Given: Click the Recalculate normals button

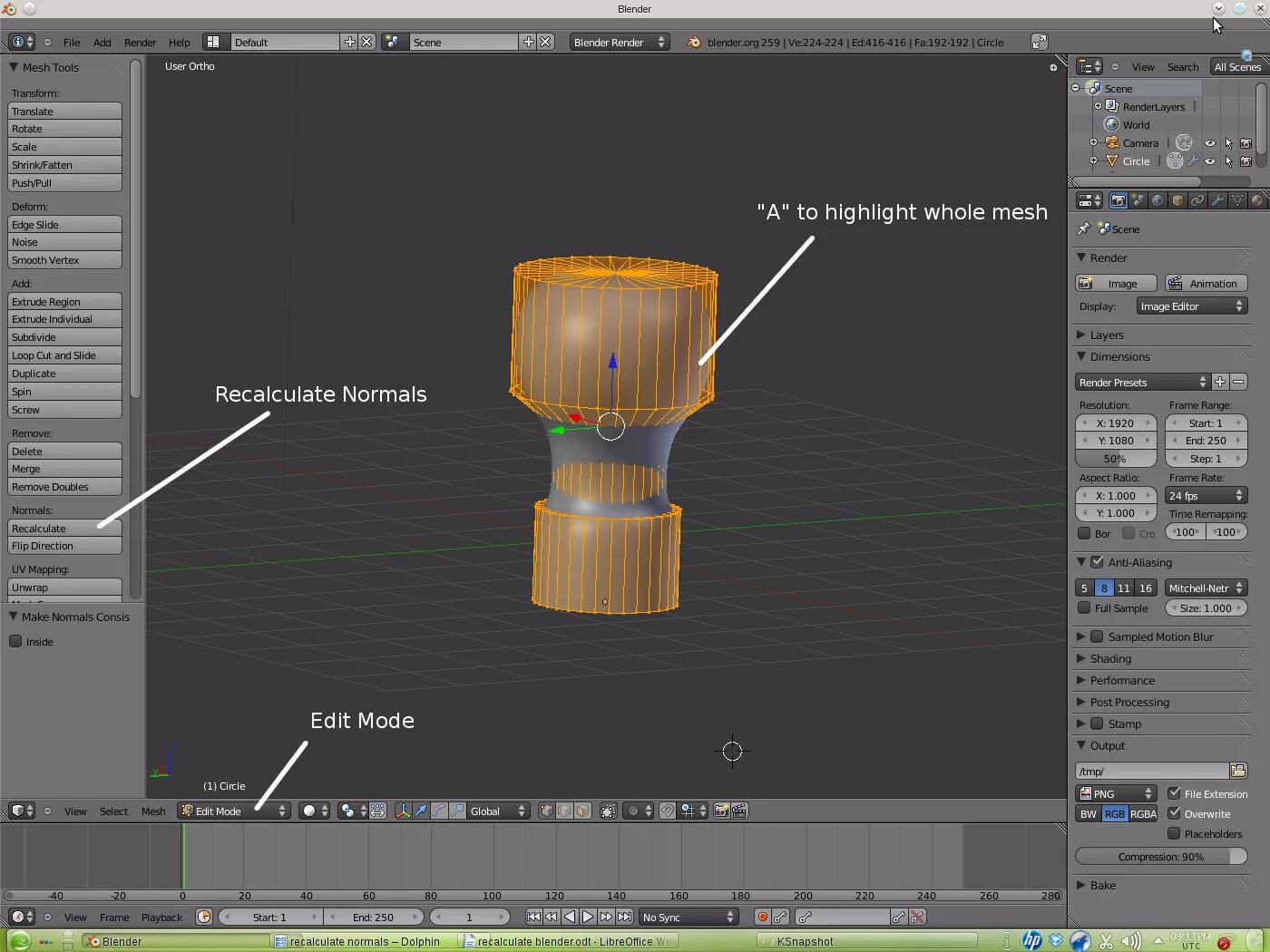Looking at the screenshot, I should pos(64,528).
